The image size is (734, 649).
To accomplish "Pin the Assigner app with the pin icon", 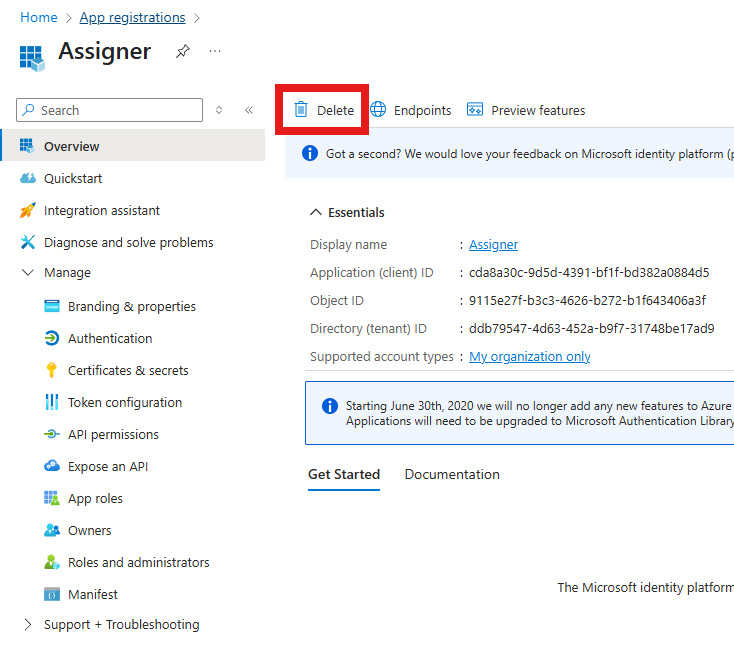I will point(183,51).
